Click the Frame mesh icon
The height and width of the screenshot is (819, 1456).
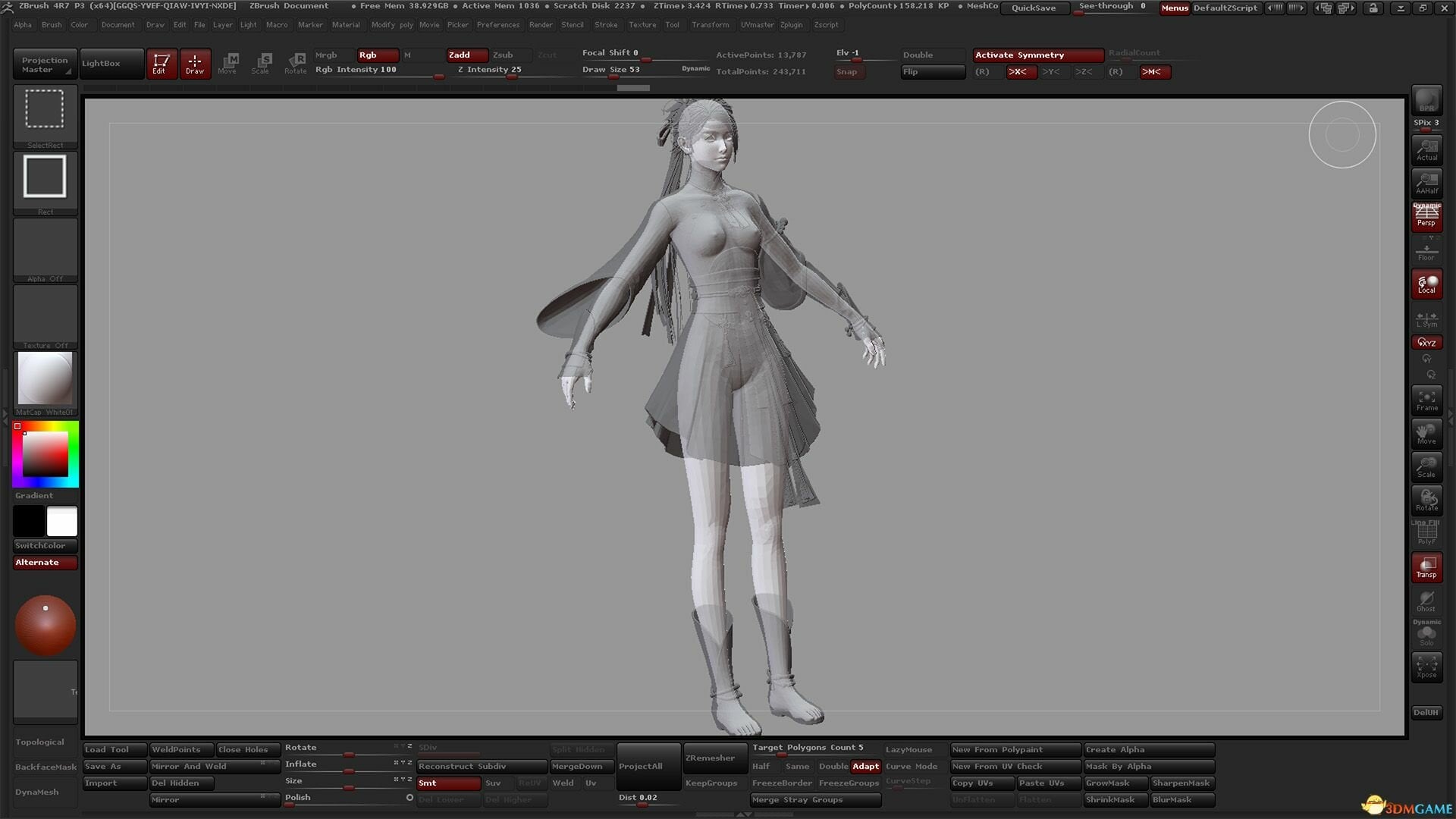click(x=1426, y=400)
